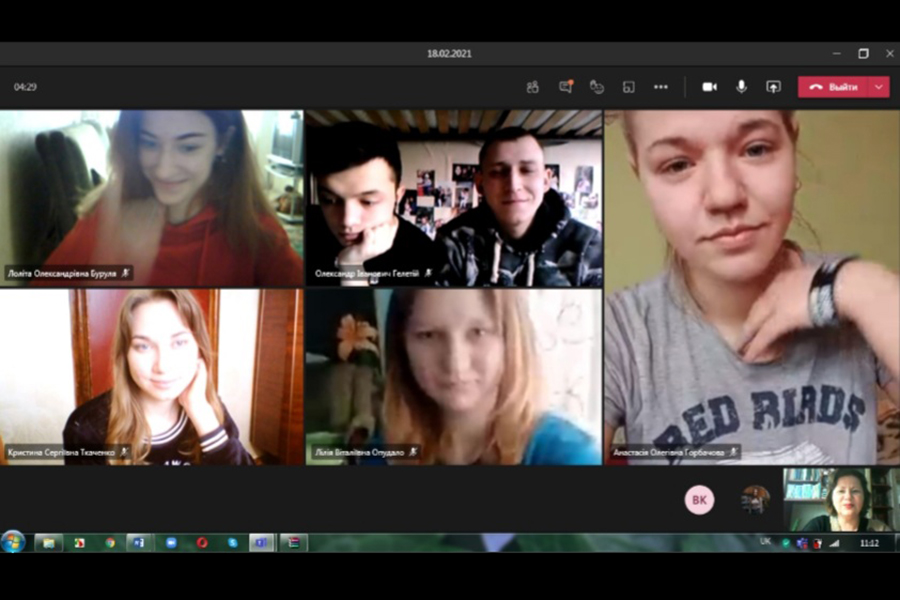Open Microsoft Teams from the taskbar
Image resolution: width=900 pixels, height=600 pixels.
tap(262, 543)
